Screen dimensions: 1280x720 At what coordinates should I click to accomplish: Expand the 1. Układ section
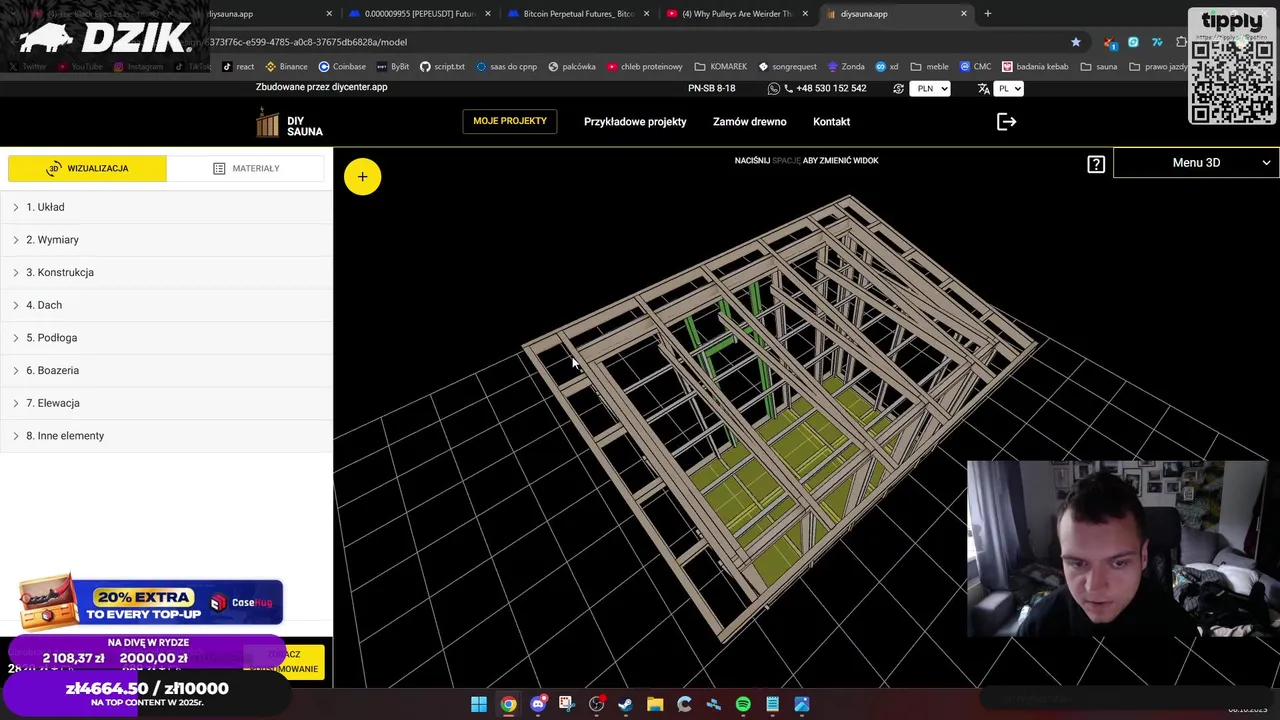pos(166,207)
